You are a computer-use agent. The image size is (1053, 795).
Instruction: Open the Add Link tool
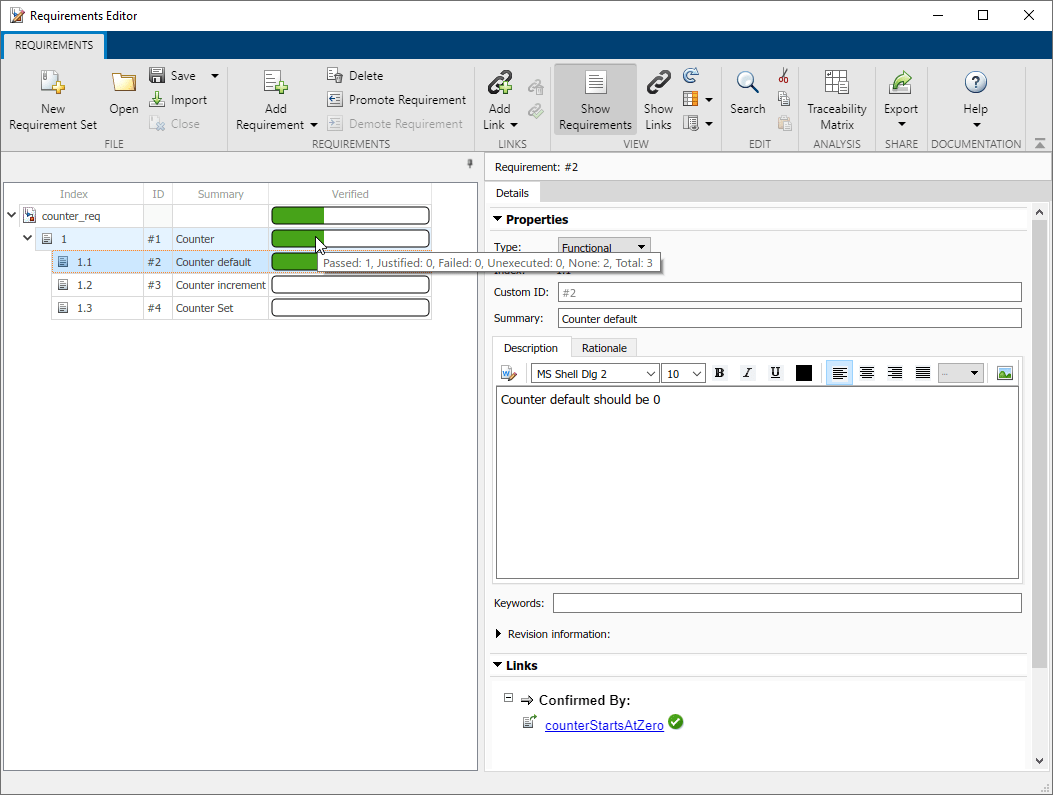(x=499, y=98)
